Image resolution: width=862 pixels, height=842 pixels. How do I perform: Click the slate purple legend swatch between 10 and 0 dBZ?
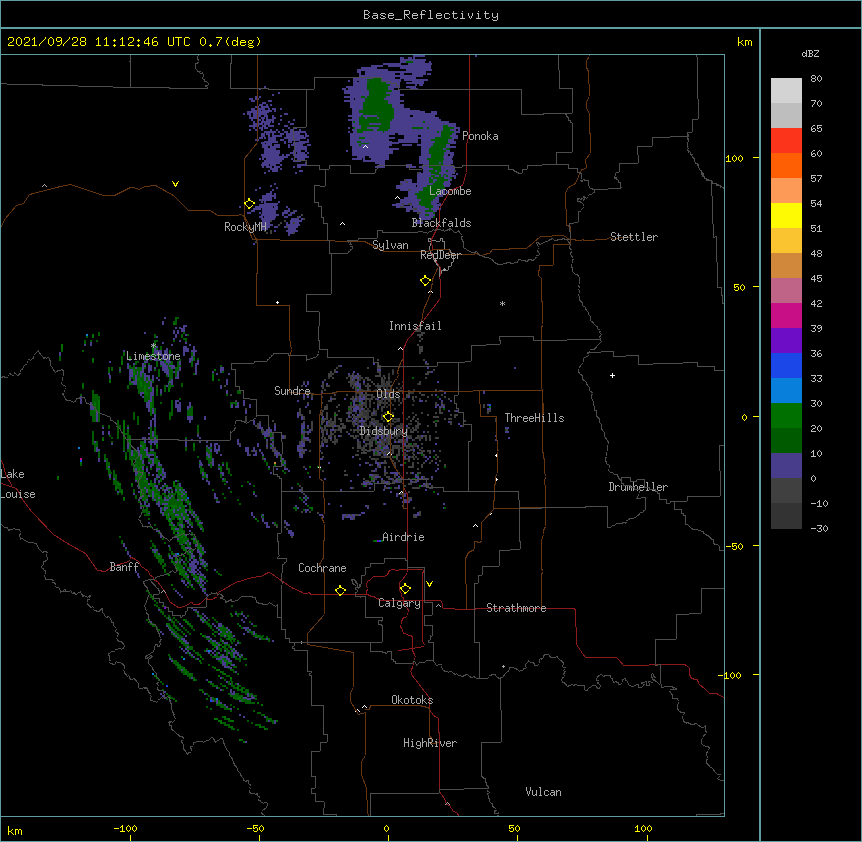coord(786,466)
